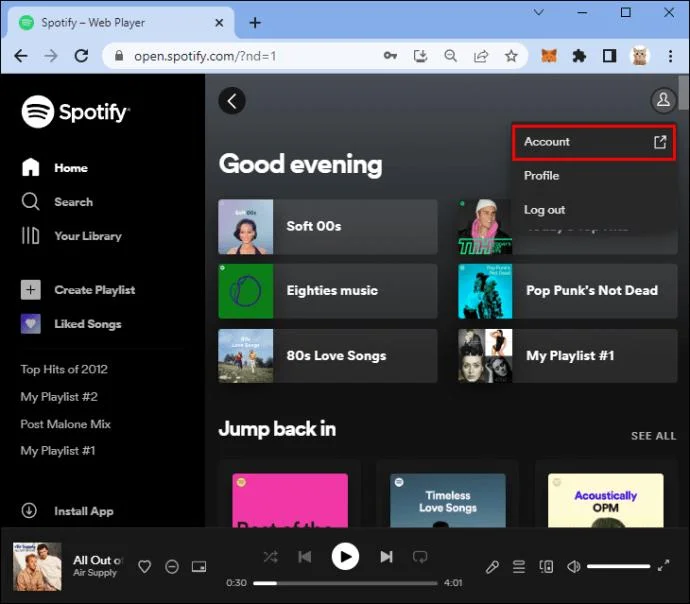Open connect to a device icon
The image size is (690, 604).
(x=546, y=567)
